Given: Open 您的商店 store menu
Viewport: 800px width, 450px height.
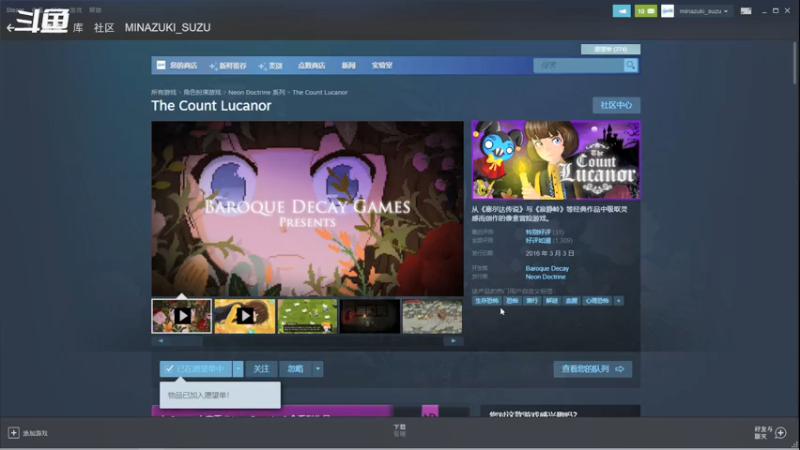Looking at the screenshot, I should click(183, 65).
